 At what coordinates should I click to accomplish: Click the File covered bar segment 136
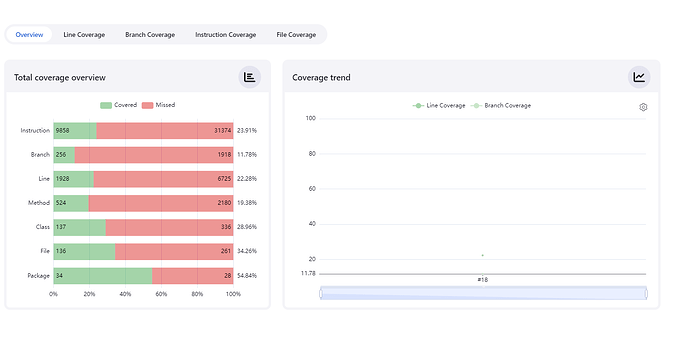(84, 251)
